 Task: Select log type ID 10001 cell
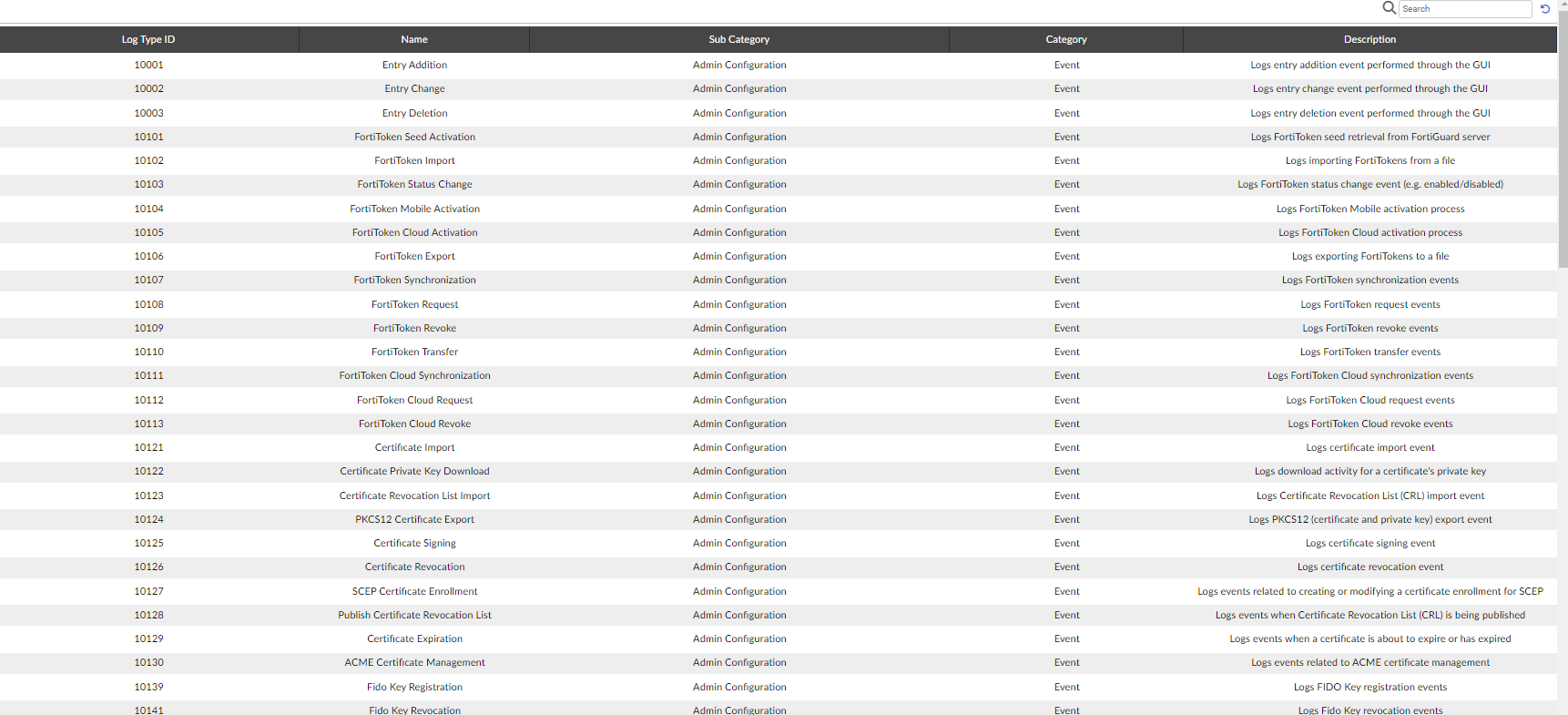(x=148, y=65)
